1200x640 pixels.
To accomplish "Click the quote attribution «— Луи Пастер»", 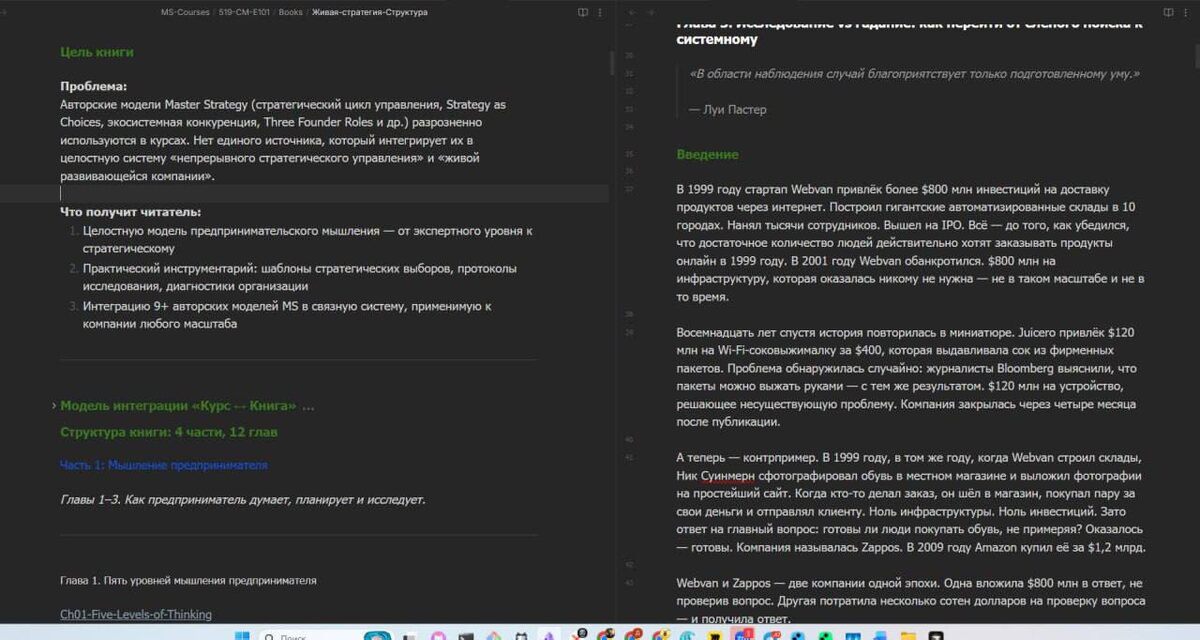I will (x=728, y=109).
